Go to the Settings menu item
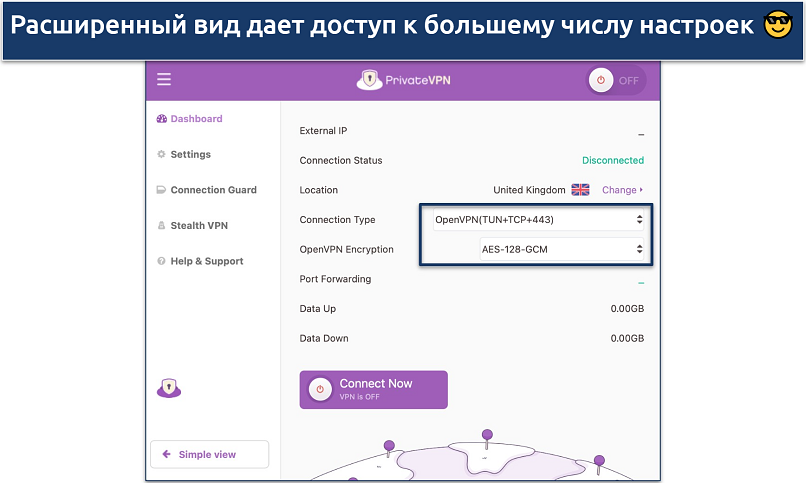The image size is (806, 483). (190, 155)
